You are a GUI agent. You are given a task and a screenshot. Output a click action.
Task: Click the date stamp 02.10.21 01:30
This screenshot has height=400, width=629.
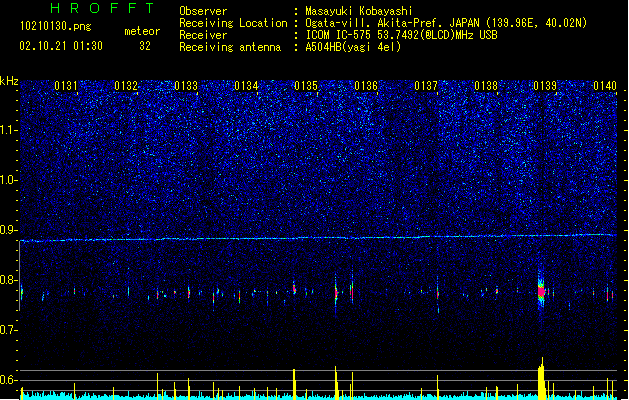coord(61,46)
